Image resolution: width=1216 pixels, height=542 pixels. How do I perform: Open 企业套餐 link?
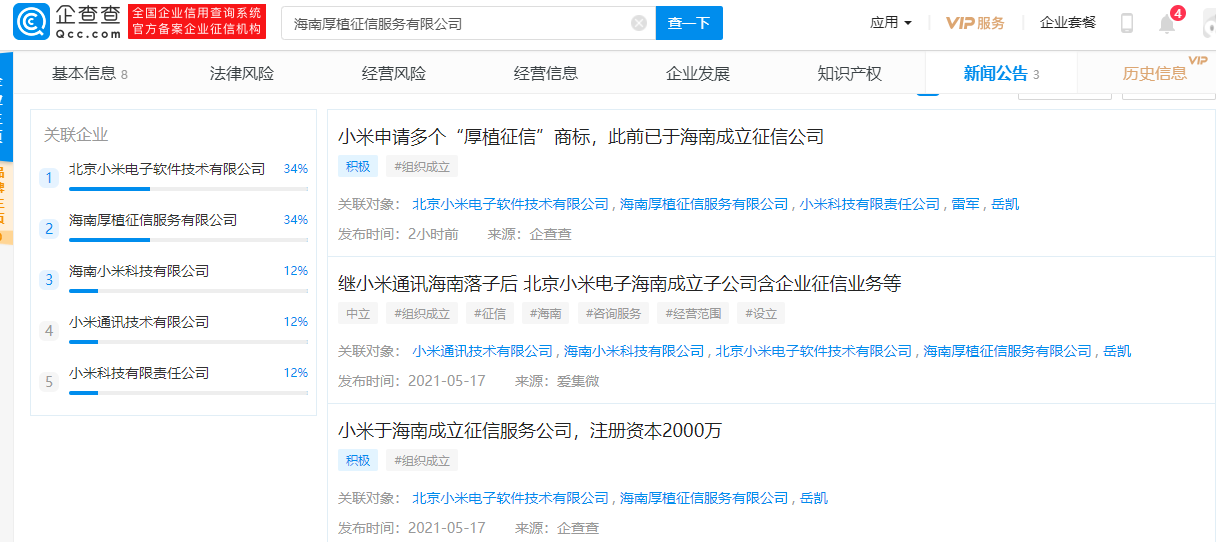pos(1068,23)
